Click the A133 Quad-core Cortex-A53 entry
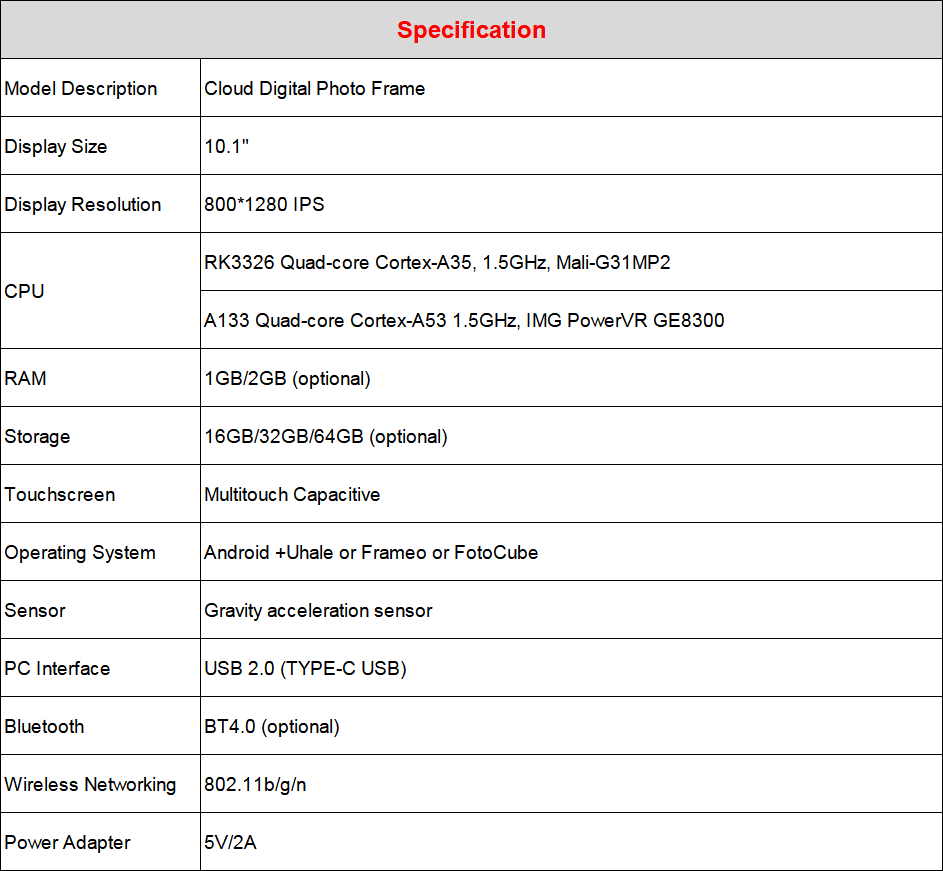 tap(464, 320)
